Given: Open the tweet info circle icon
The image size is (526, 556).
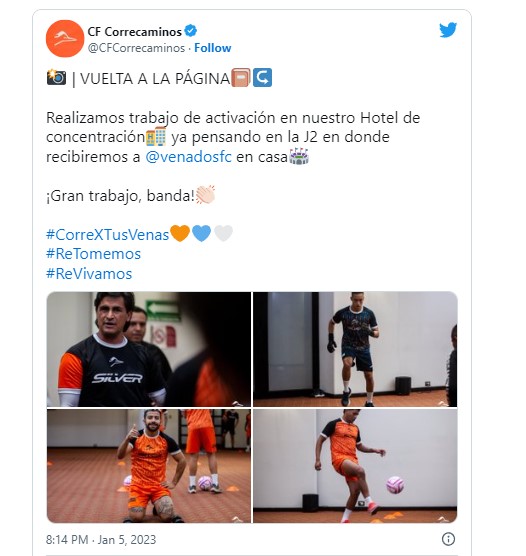Looking at the screenshot, I should coord(448,539).
